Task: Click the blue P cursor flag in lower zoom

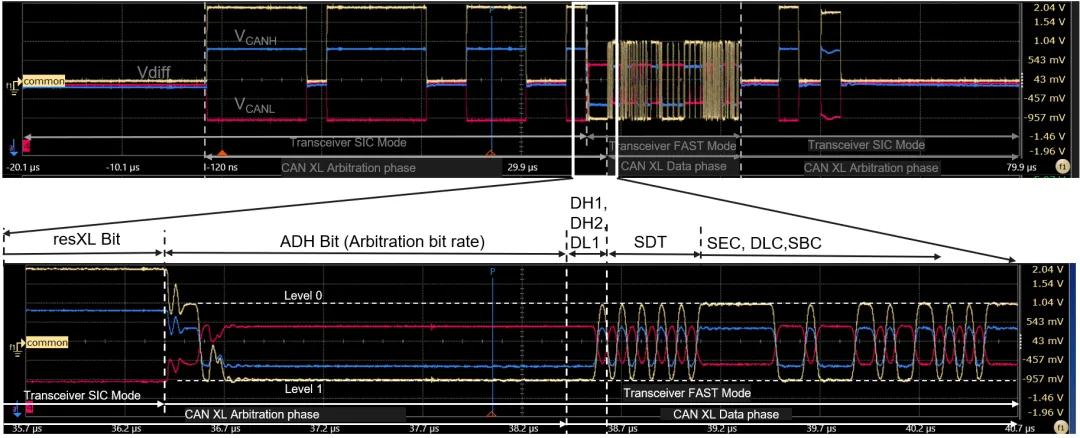Action: pos(492,271)
